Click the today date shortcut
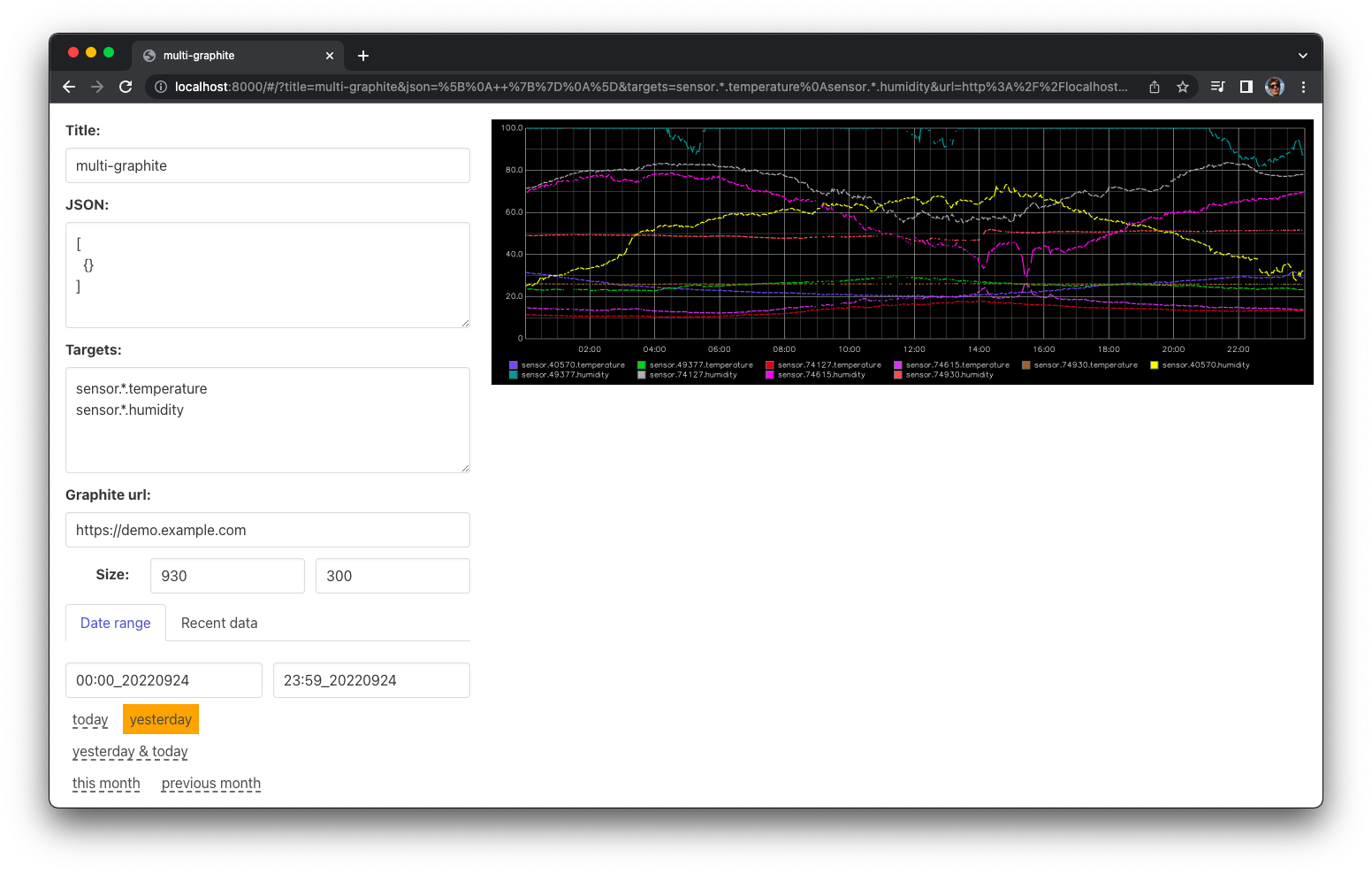Screen dimensions: 1372x873 coord(90,720)
